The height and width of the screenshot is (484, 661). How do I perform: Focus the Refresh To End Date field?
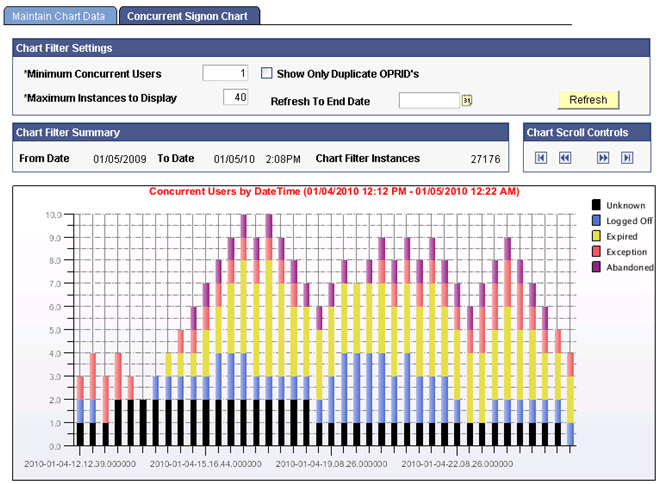[429, 101]
